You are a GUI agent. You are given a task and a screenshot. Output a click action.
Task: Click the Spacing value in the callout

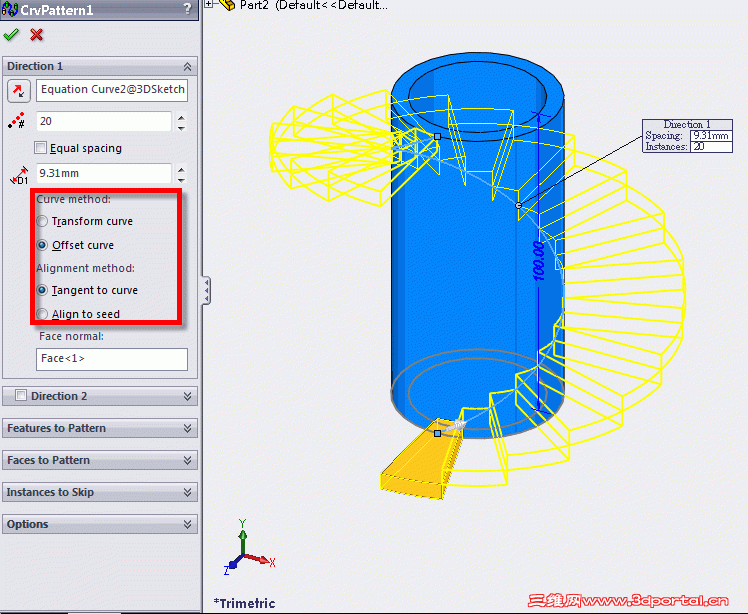tap(711, 135)
